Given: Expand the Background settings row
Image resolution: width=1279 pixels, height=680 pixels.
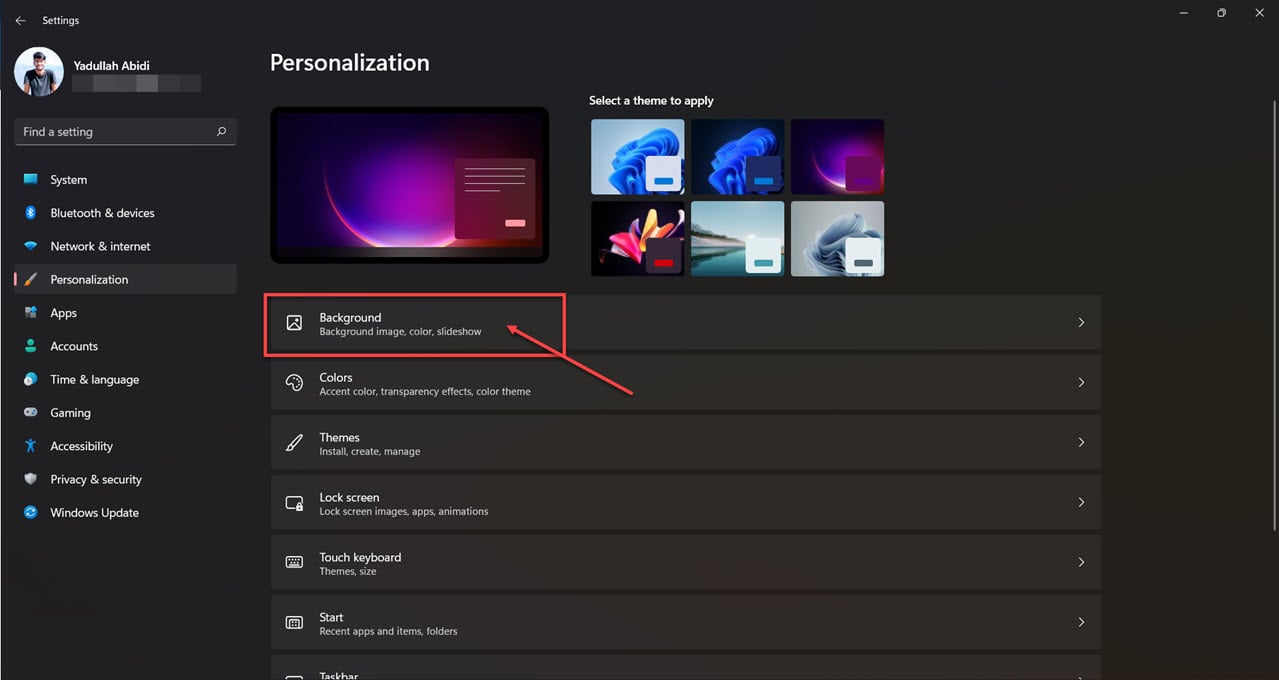Looking at the screenshot, I should point(685,322).
